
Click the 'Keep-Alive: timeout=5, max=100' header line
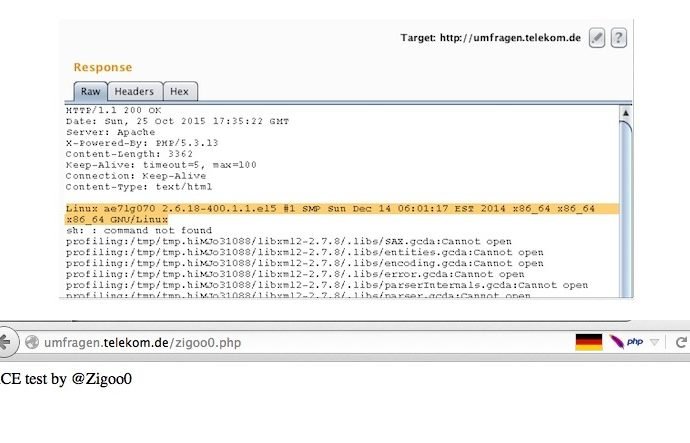coord(161,165)
